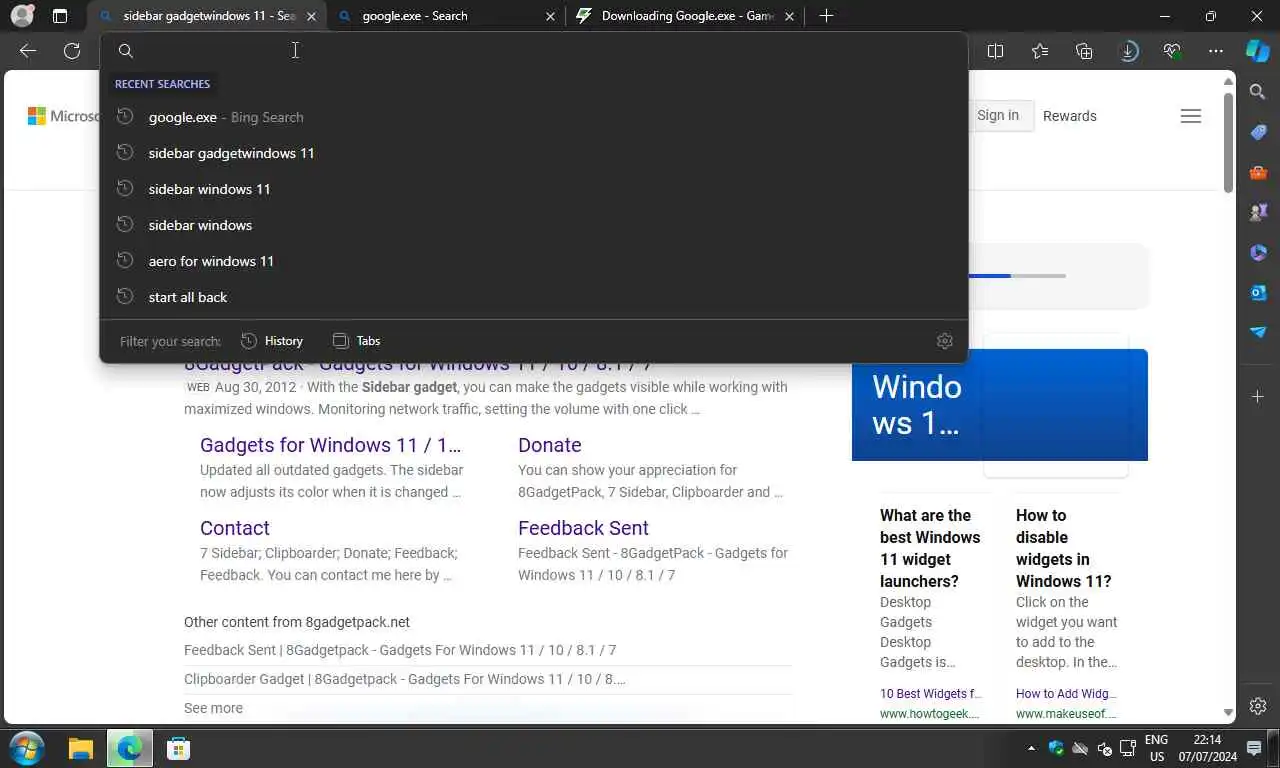The width and height of the screenshot is (1280, 768).
Task: Show Downloads progress icon
Action: 1128,51
